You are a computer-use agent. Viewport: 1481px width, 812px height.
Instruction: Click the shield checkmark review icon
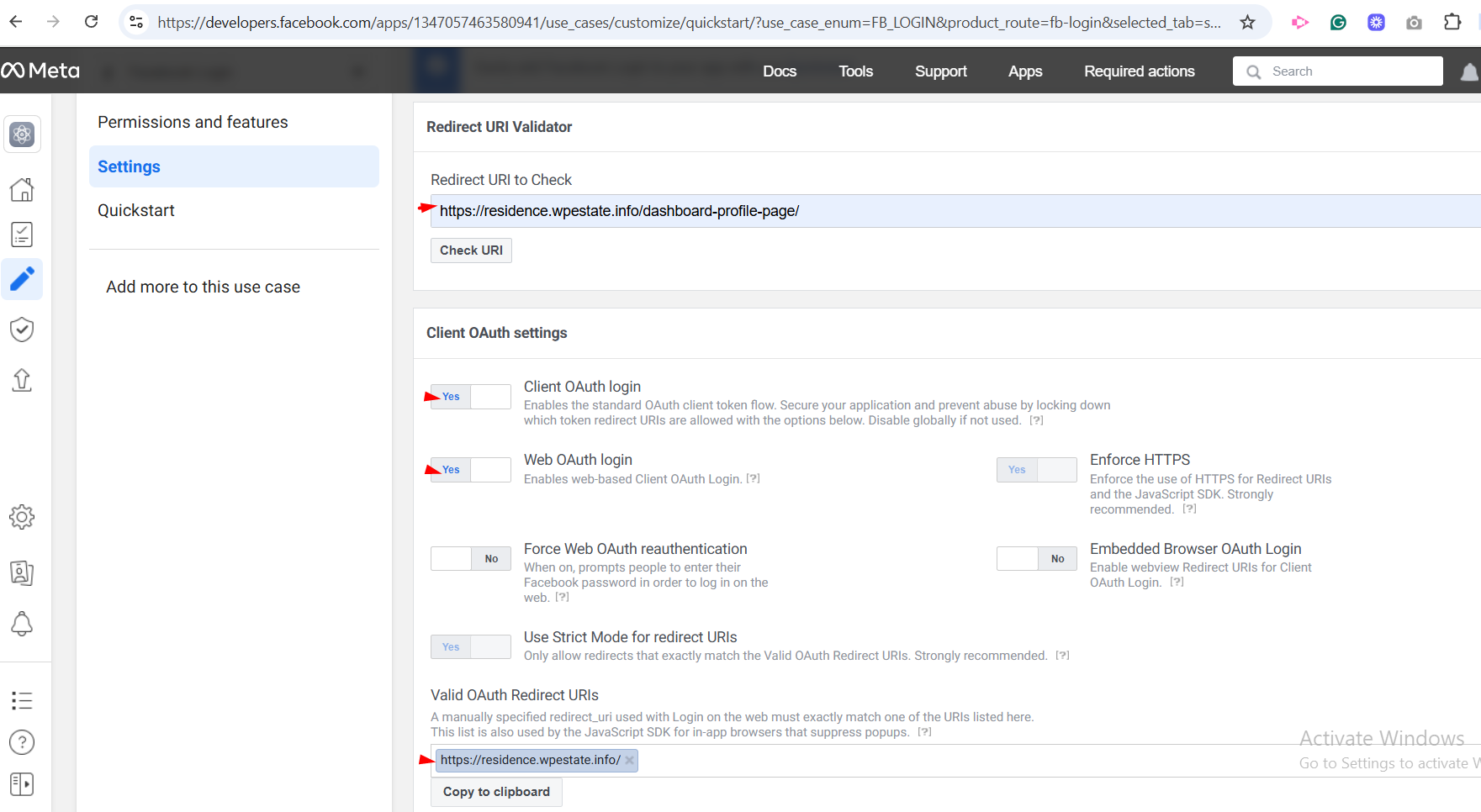(x=22, y=330)
